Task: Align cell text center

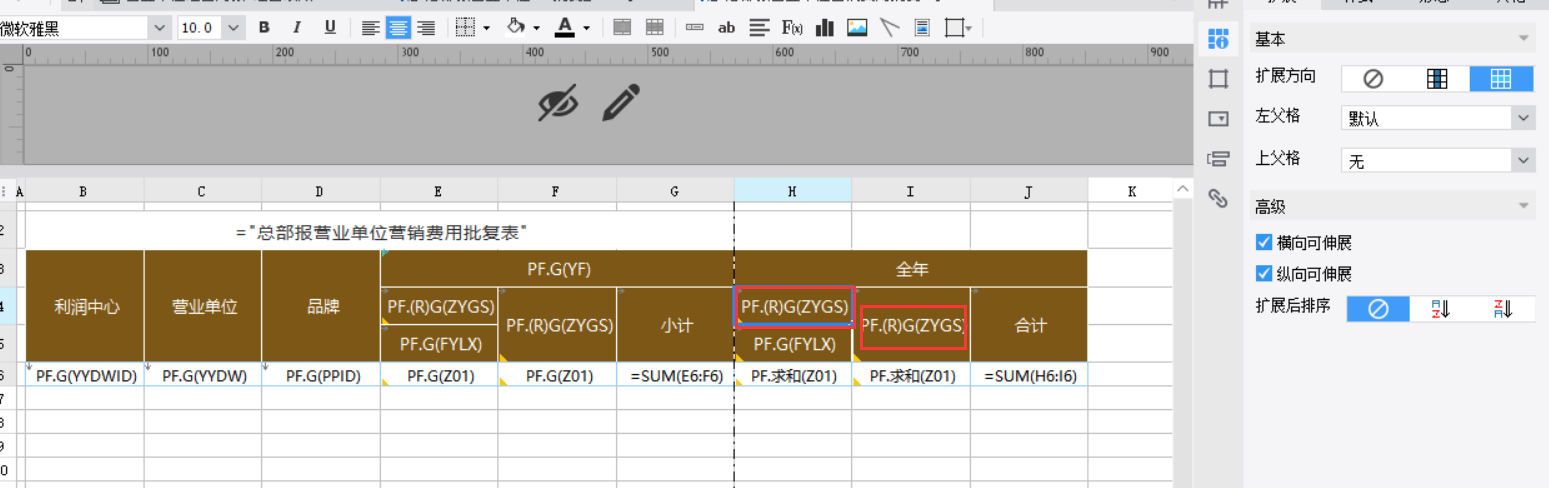Action: (399, 27)
